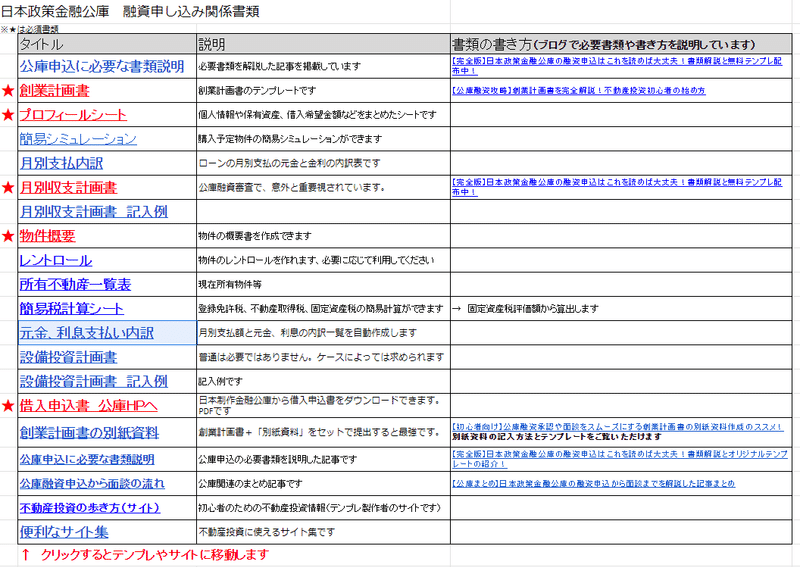Screen dimensions: 800x567
Task: Follow the 借入申込書_公庫HPへ link
Action: [x=88, y=406]
